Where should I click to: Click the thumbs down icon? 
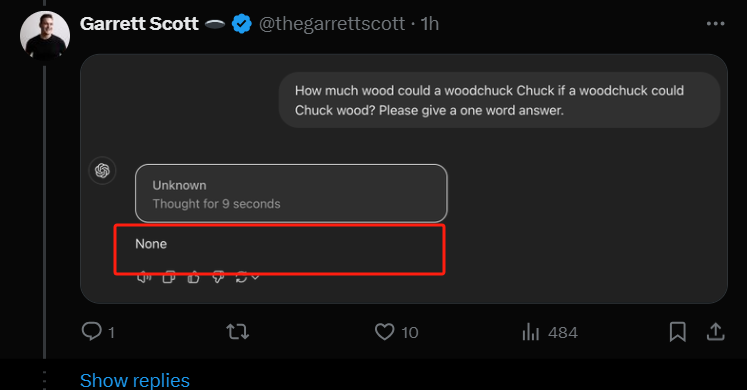218,277
